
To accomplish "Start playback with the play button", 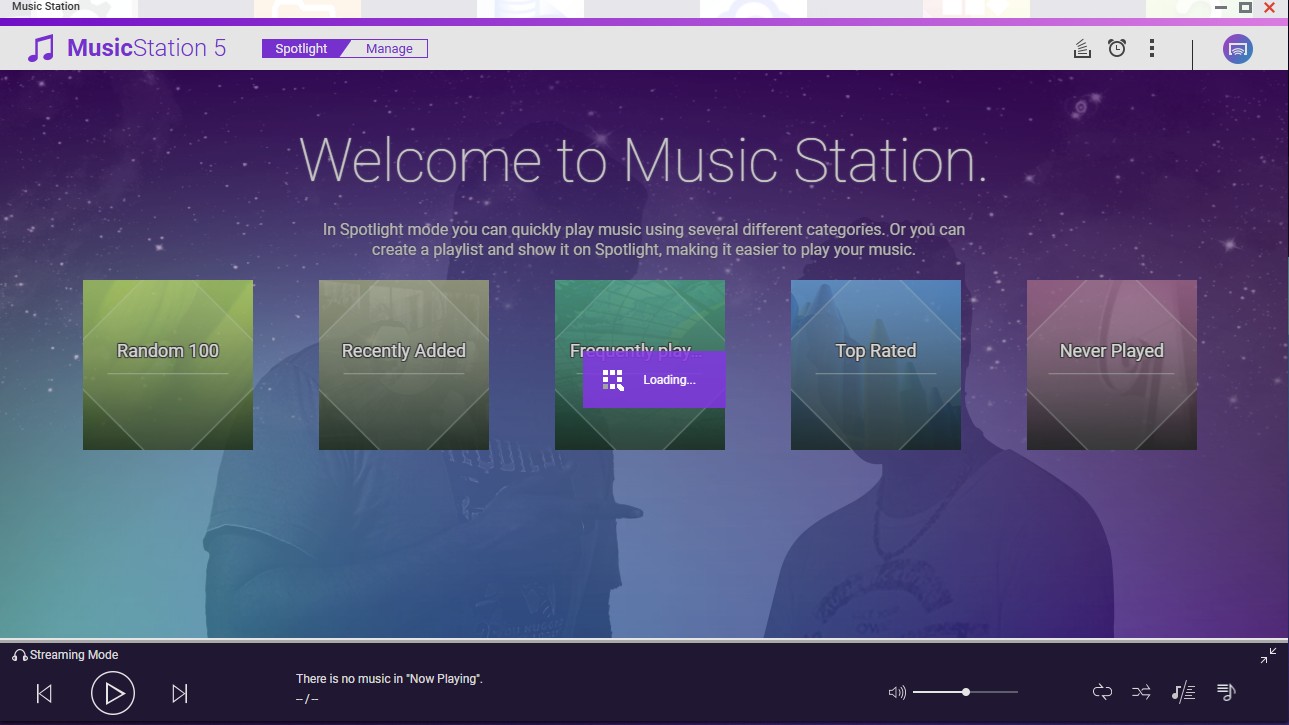I will click(113, 693).
